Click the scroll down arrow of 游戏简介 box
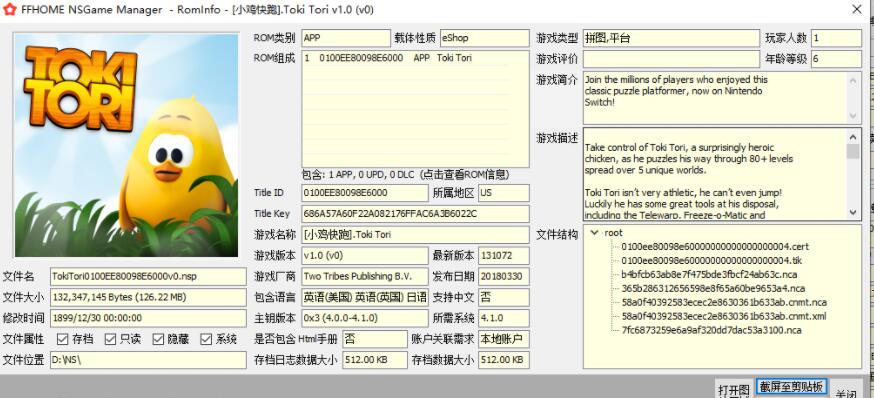The width and height of the screenshot is (874, 398). point(853,116)
